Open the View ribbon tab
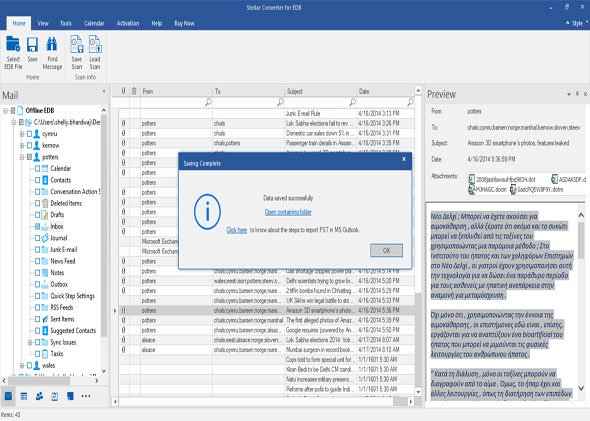590x421 pixels. coord(43,23)
